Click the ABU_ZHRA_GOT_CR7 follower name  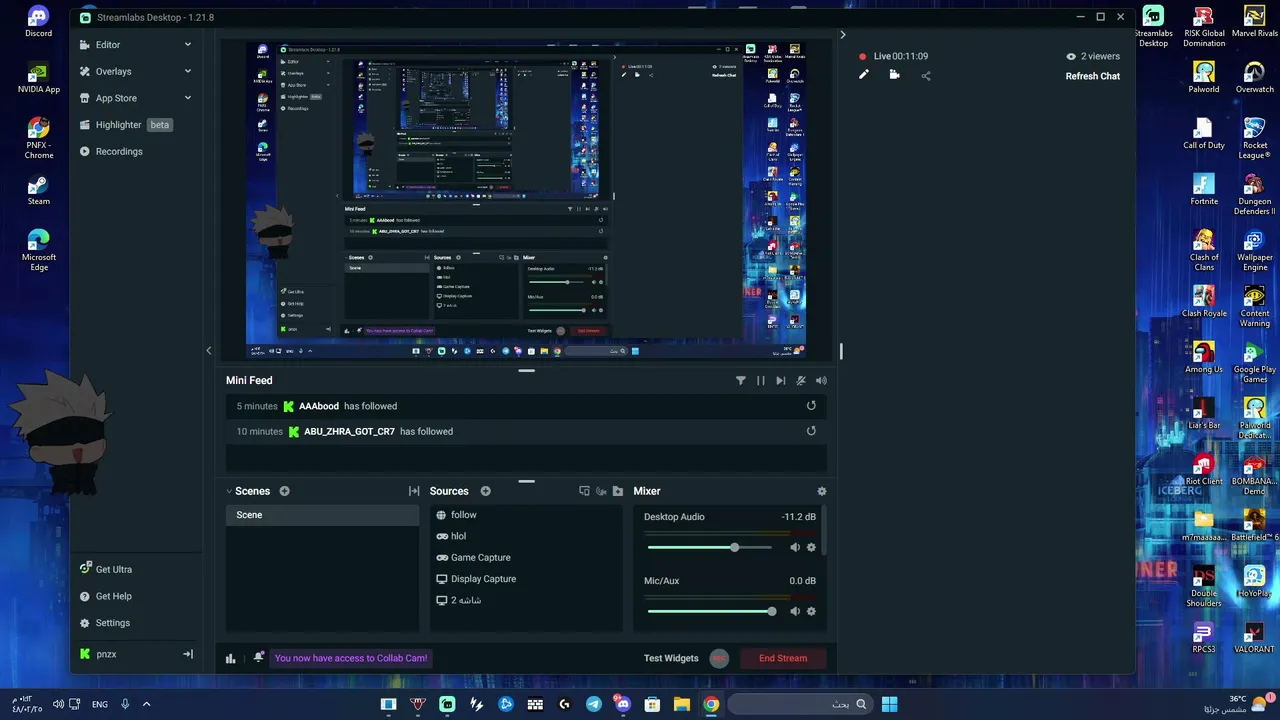click(350, 432)
